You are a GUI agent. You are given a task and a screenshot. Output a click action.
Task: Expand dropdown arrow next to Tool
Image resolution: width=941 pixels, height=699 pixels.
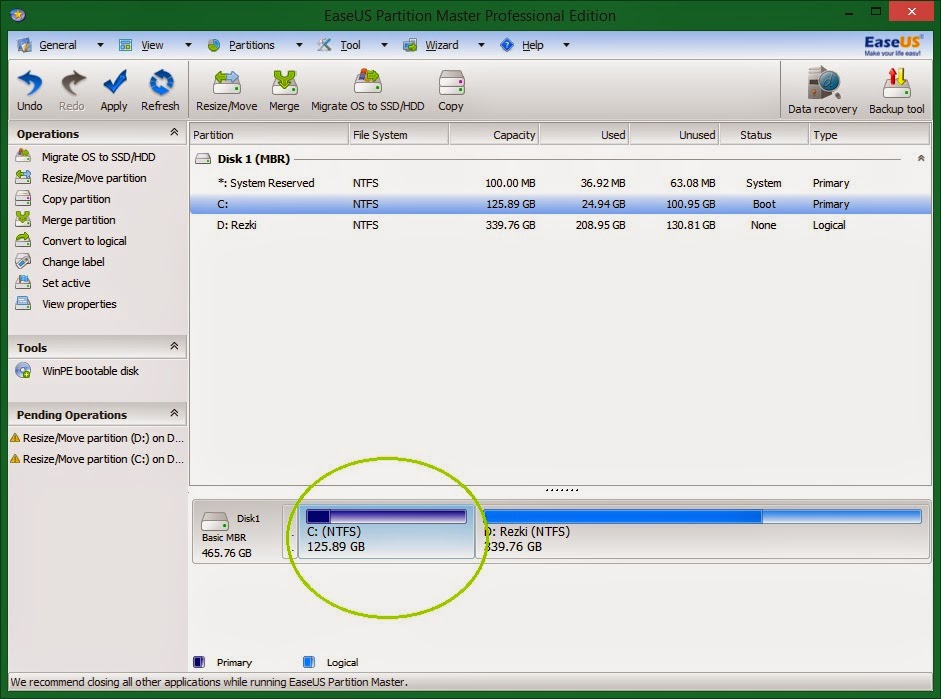click(x=385, y=45)
